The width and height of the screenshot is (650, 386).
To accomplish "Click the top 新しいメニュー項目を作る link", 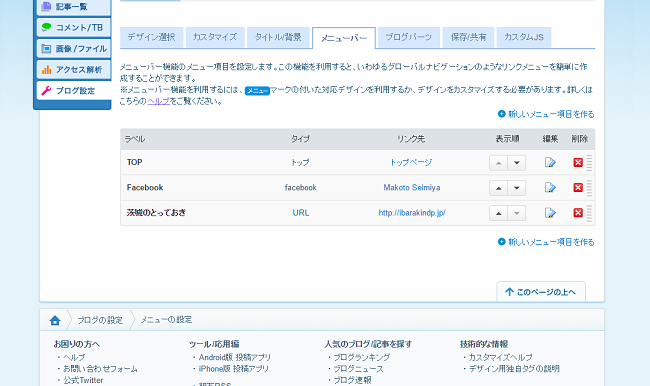I will [x=546, y=114].
